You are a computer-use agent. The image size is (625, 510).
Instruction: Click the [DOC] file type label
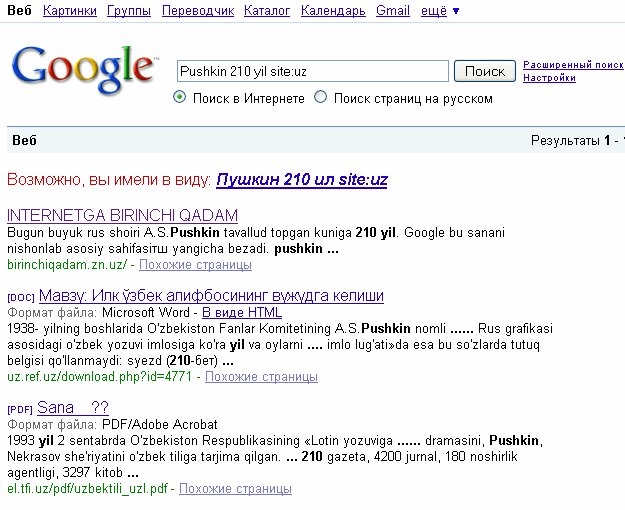pos(21,297)
